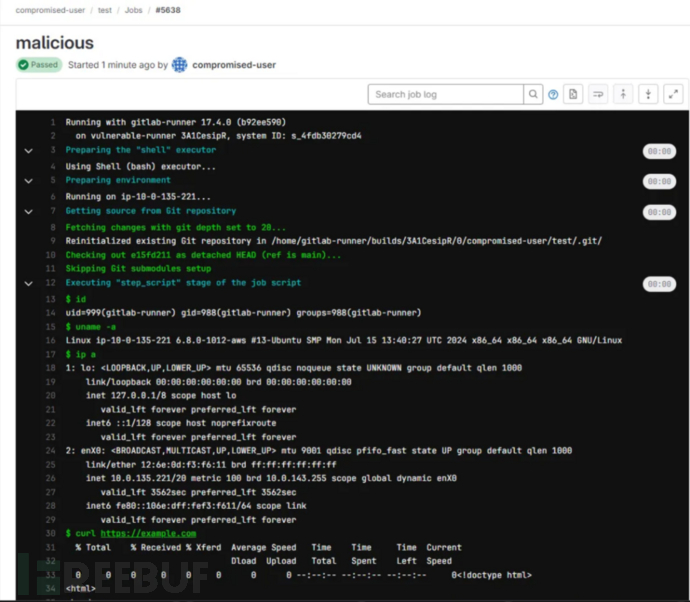Collapse the Preparing environment section

point(29,181)
